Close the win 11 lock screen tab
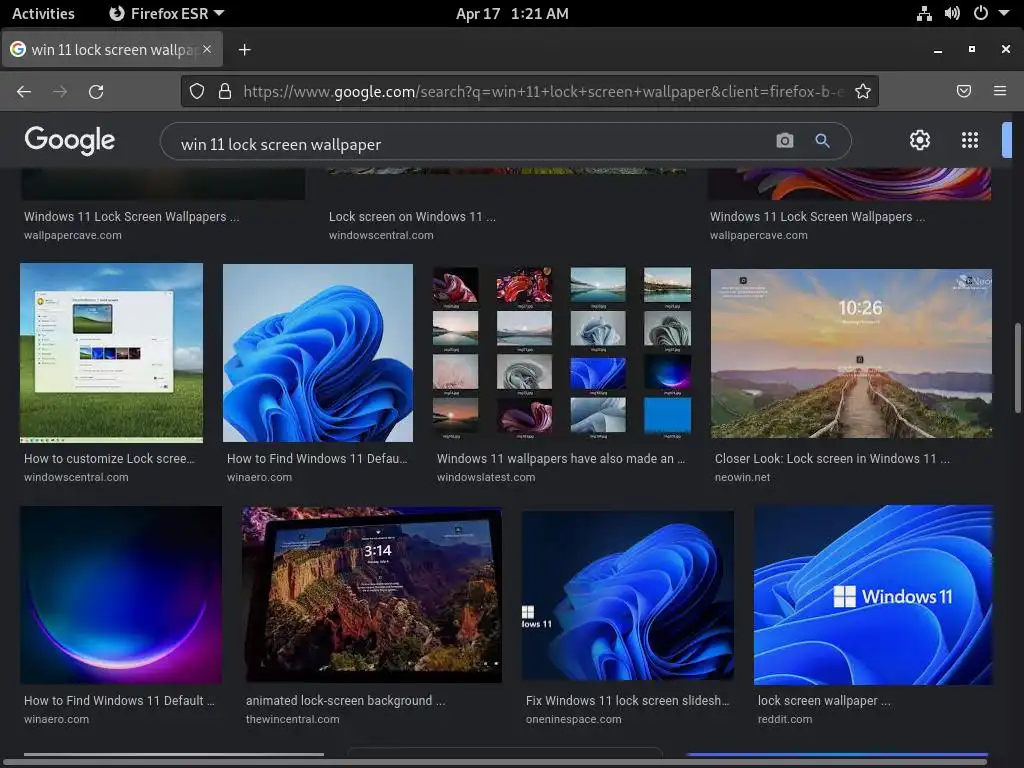 pos(207,49)
